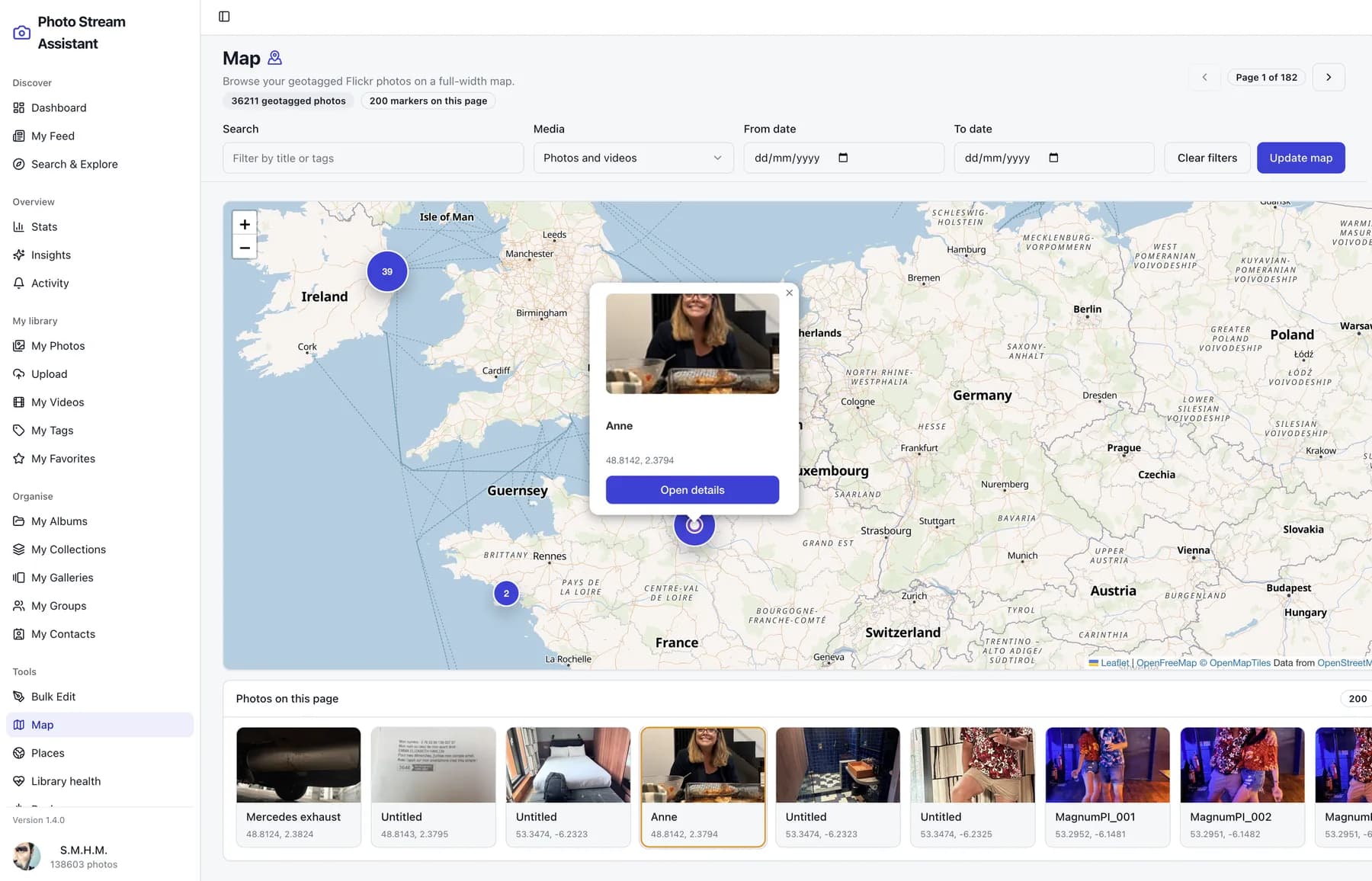Viewport: 1372px width, 881px height.
Task: Click the 2 marker cluster near Brittany
Action: [506, 593]
